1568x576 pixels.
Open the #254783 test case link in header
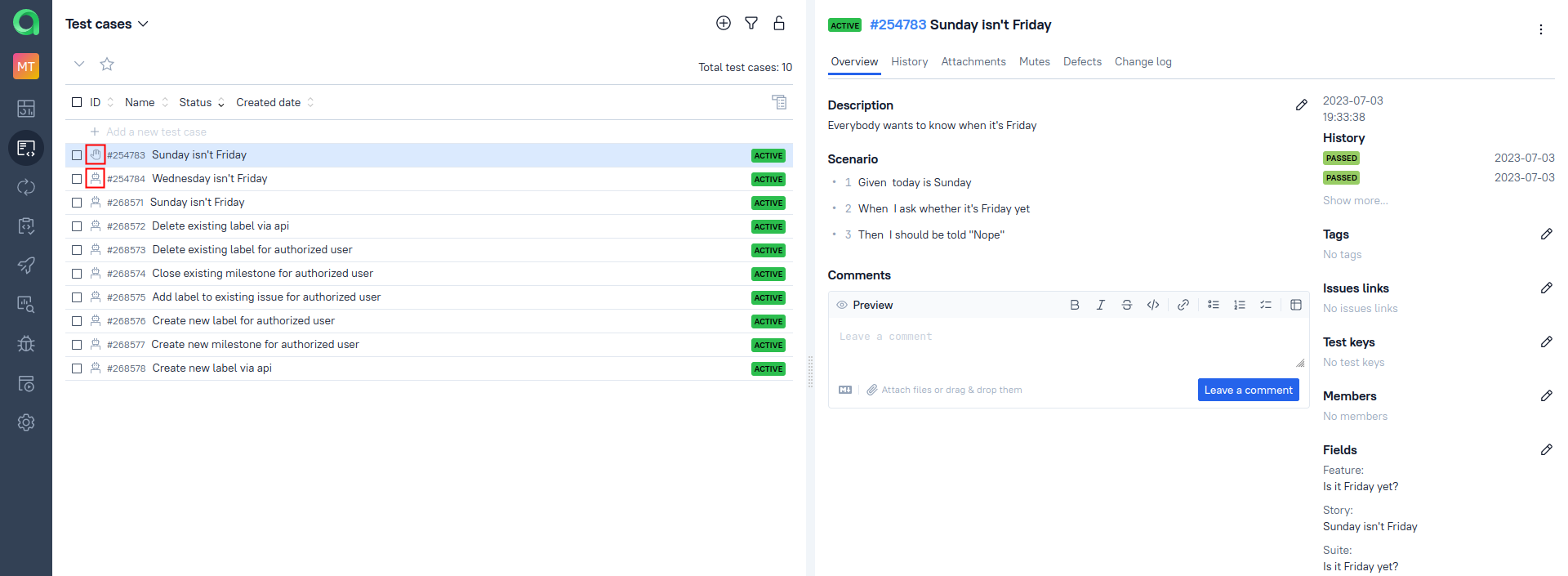(898, 25)
